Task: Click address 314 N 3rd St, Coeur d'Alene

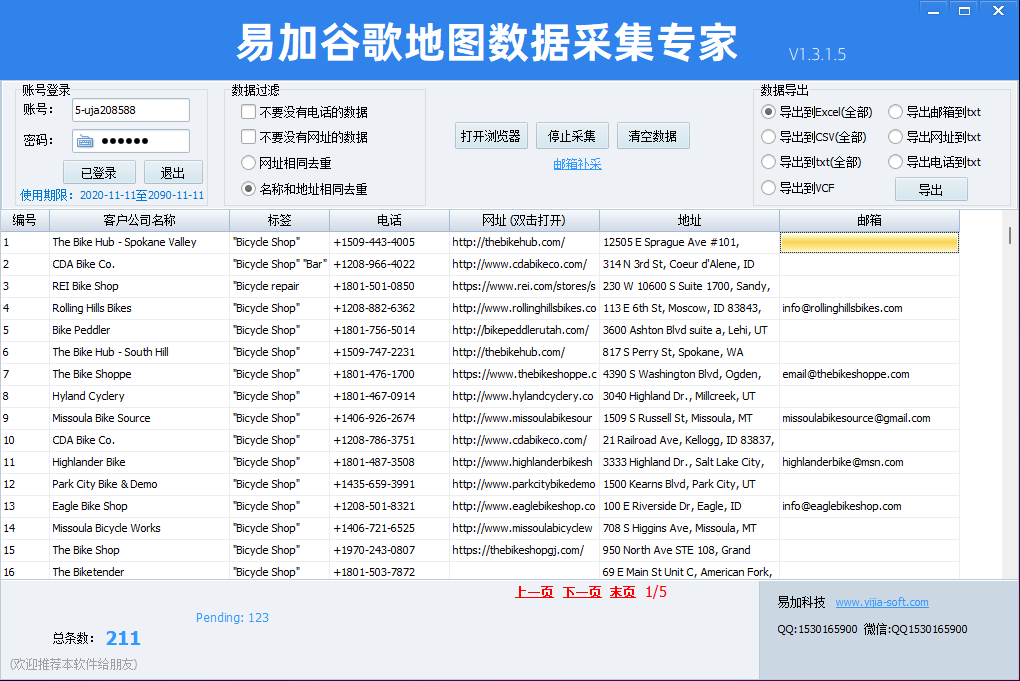Action: point(689,264)
